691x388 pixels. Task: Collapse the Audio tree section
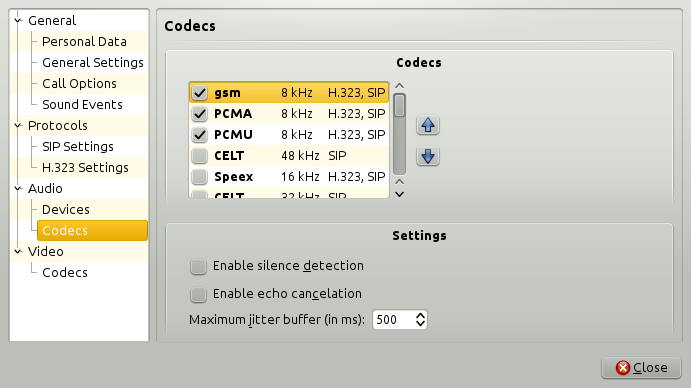pos(18,189)
